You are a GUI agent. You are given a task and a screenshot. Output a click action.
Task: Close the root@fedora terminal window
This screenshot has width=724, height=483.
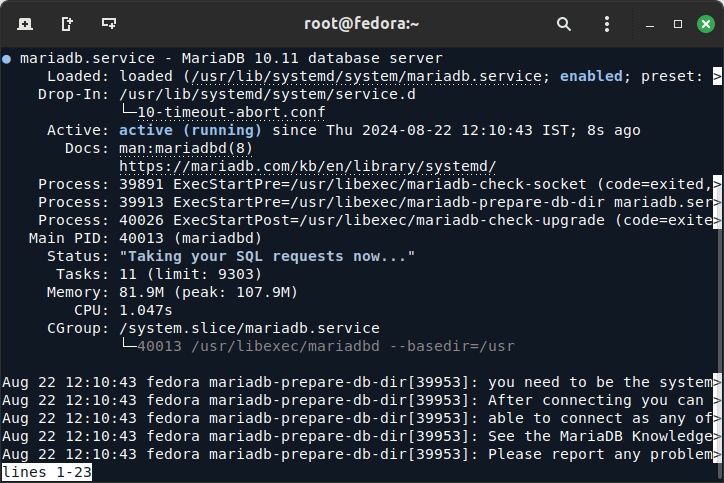(706, 24)
